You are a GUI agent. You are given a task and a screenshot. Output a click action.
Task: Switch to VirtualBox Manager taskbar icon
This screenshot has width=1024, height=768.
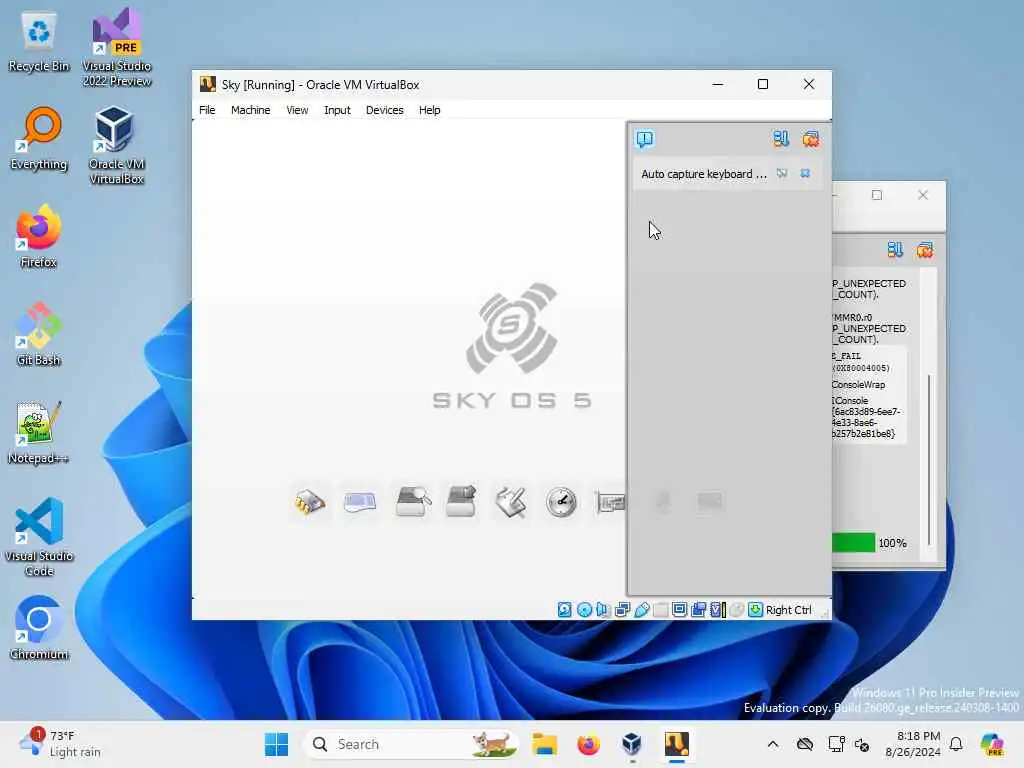(632, 744)
